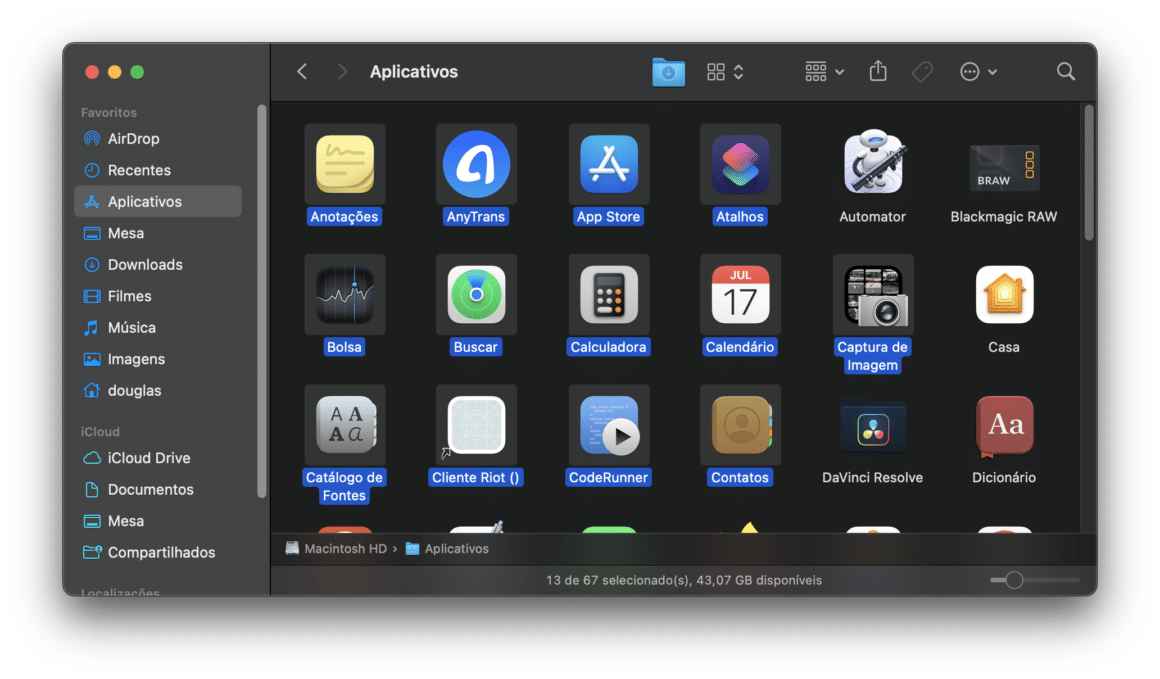The width and height of the screenshot is (1160, 679).
Task: Select the Atalhos app icon
Action: pos(740,165)
